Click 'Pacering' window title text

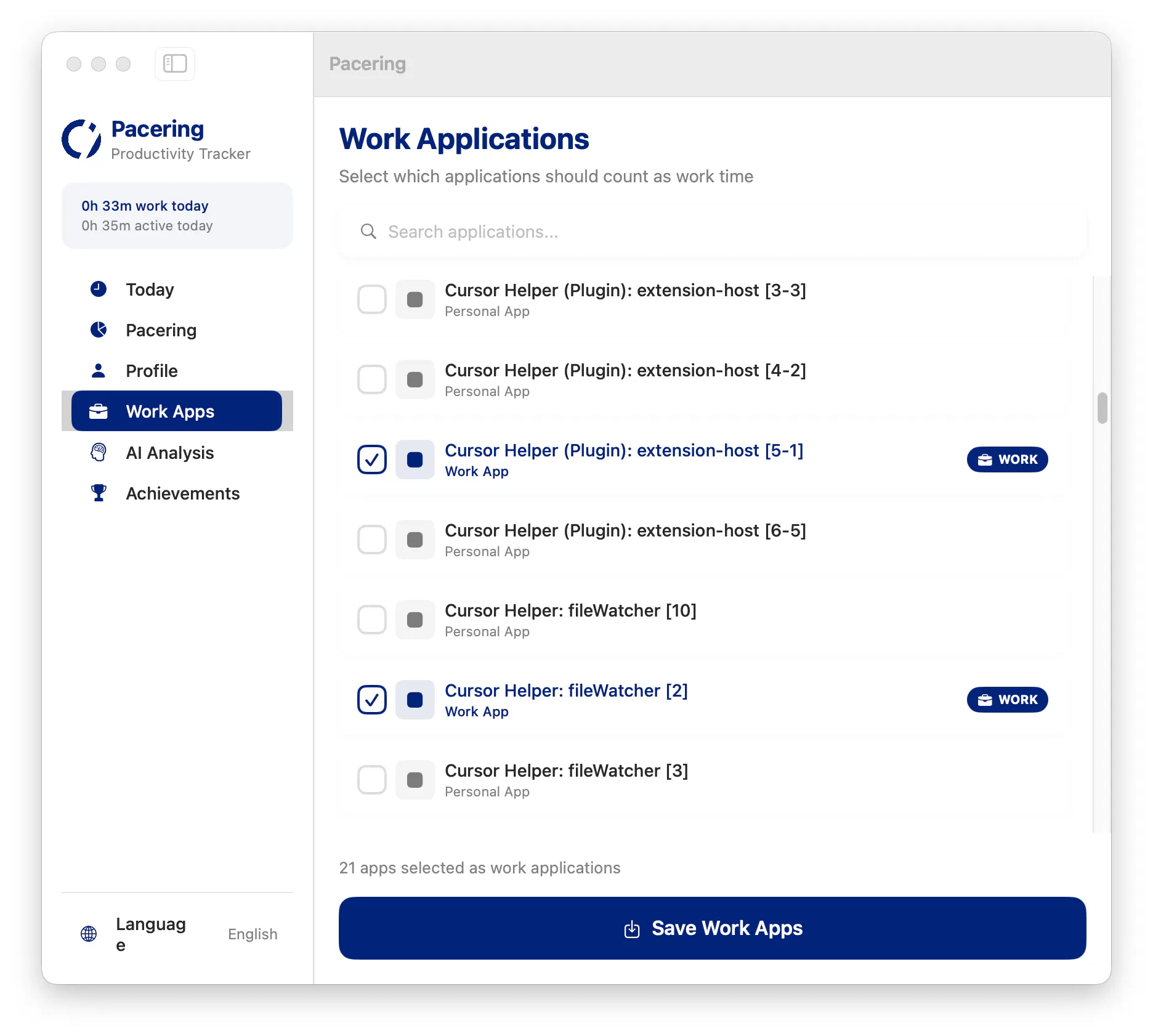[x=368, y=63]
